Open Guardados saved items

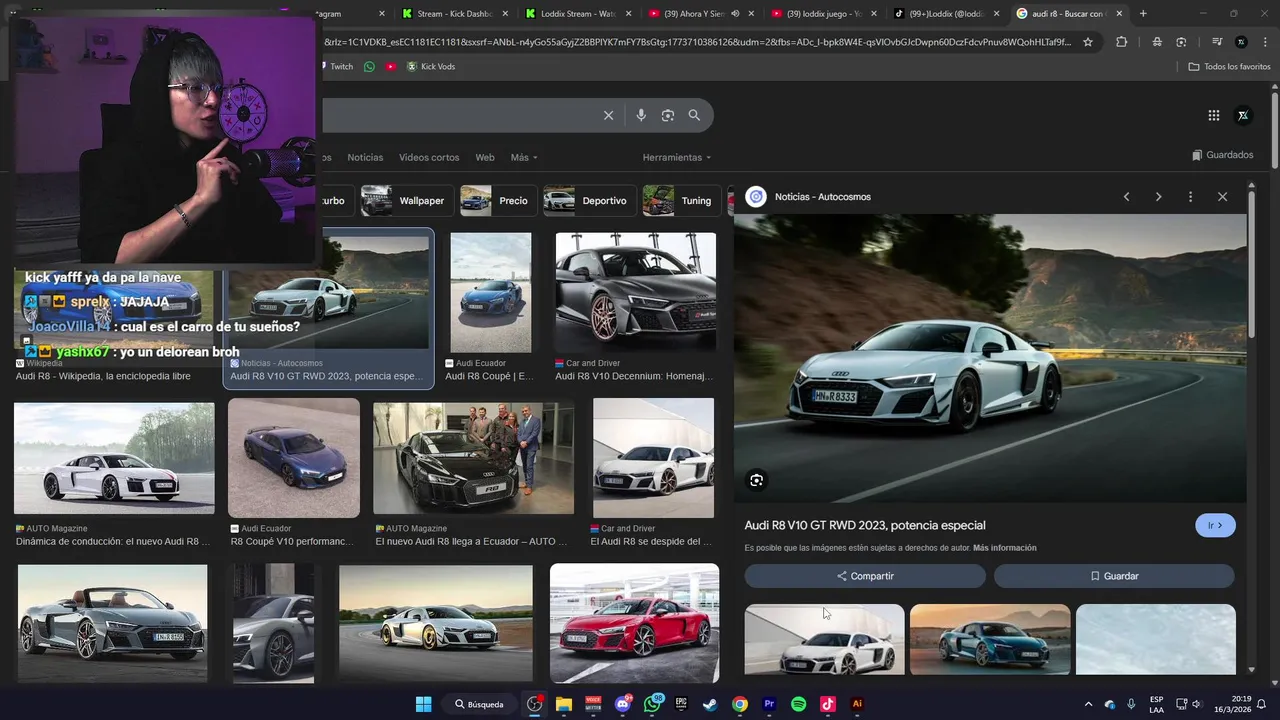tap(1222, 155)
